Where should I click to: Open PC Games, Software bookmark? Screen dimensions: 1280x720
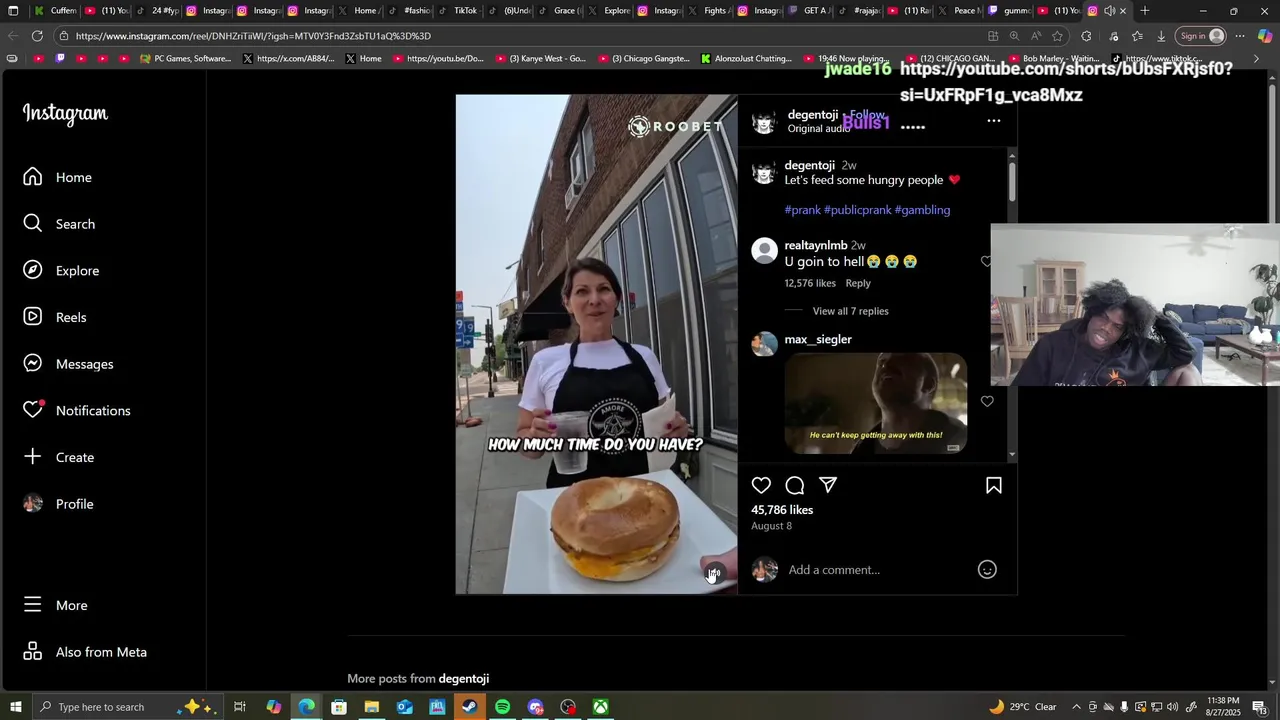click(186, 59)
